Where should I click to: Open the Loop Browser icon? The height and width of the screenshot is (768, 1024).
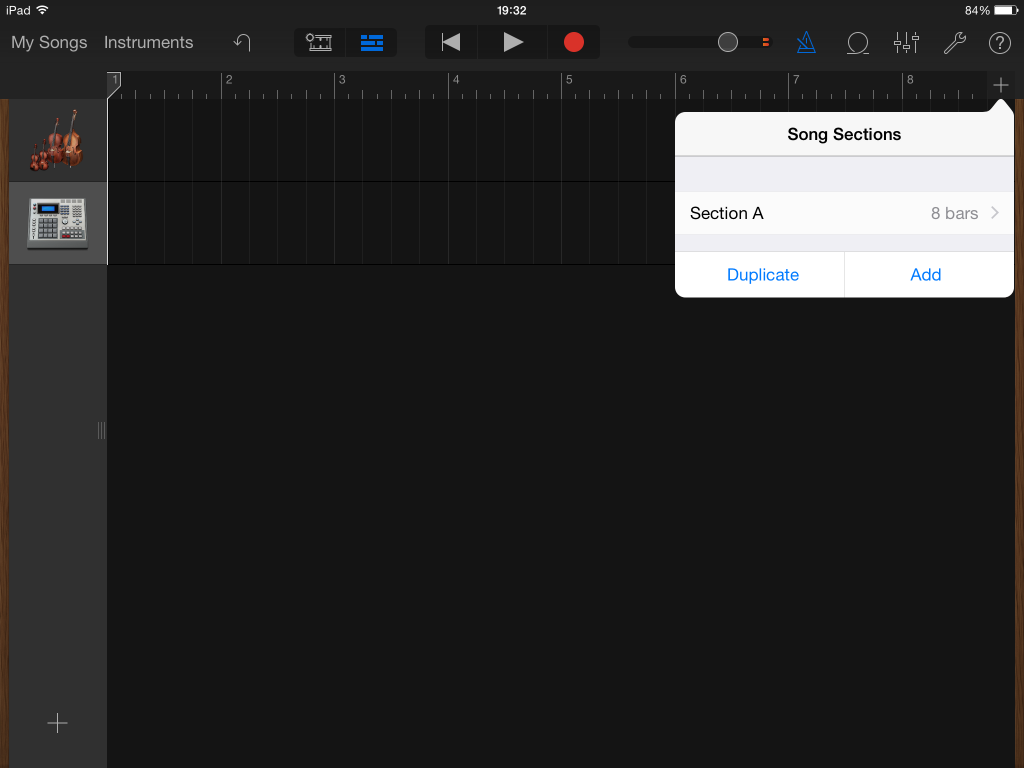857,42
